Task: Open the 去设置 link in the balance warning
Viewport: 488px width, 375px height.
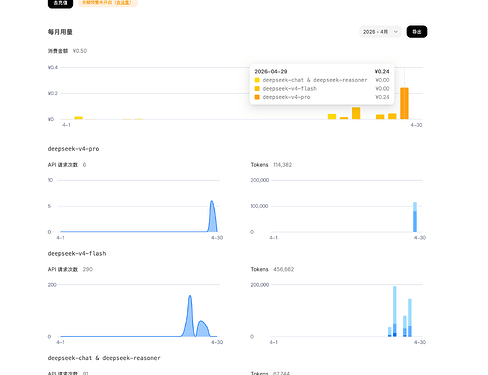Action: click(x=124, y=3)
